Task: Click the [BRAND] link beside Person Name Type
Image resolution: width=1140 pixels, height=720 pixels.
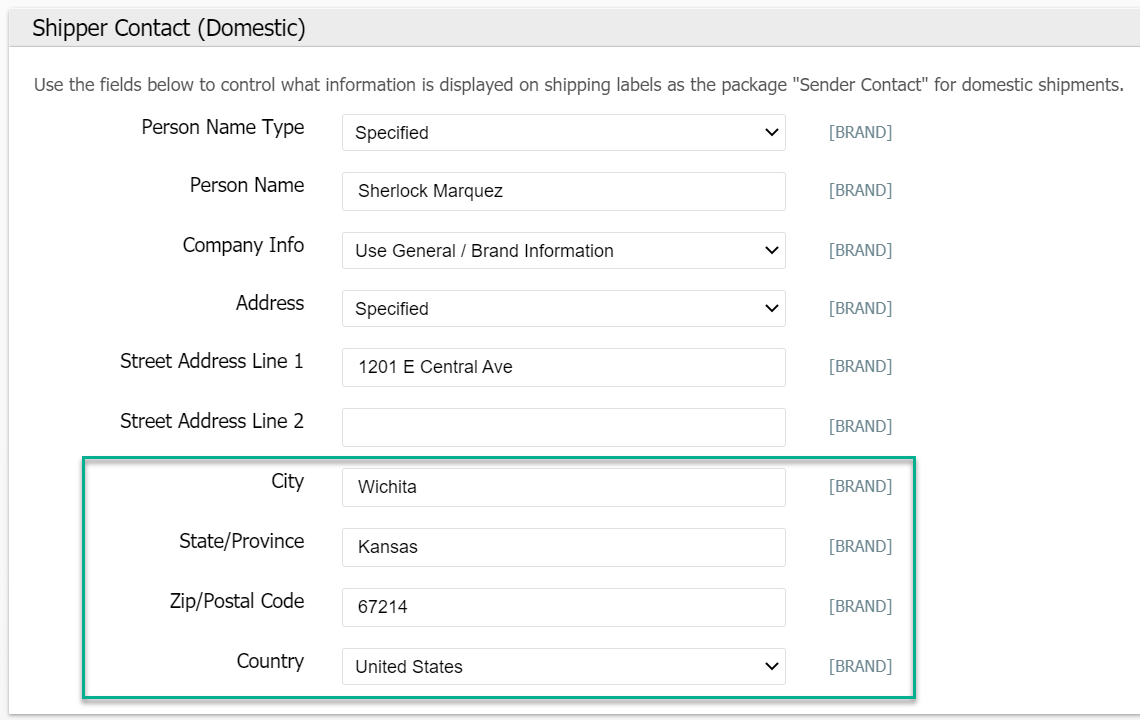Action: point(860,133)
